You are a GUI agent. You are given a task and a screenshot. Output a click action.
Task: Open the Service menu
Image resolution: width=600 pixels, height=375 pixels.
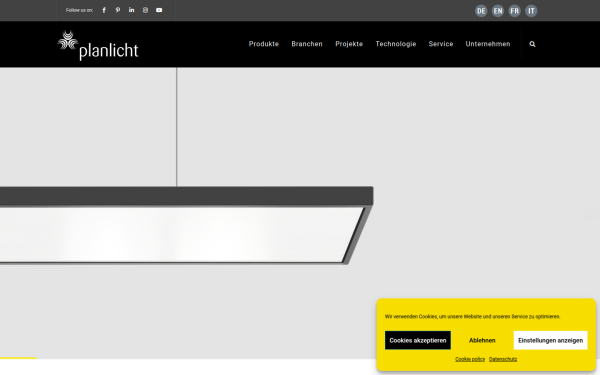coord(441,44)
